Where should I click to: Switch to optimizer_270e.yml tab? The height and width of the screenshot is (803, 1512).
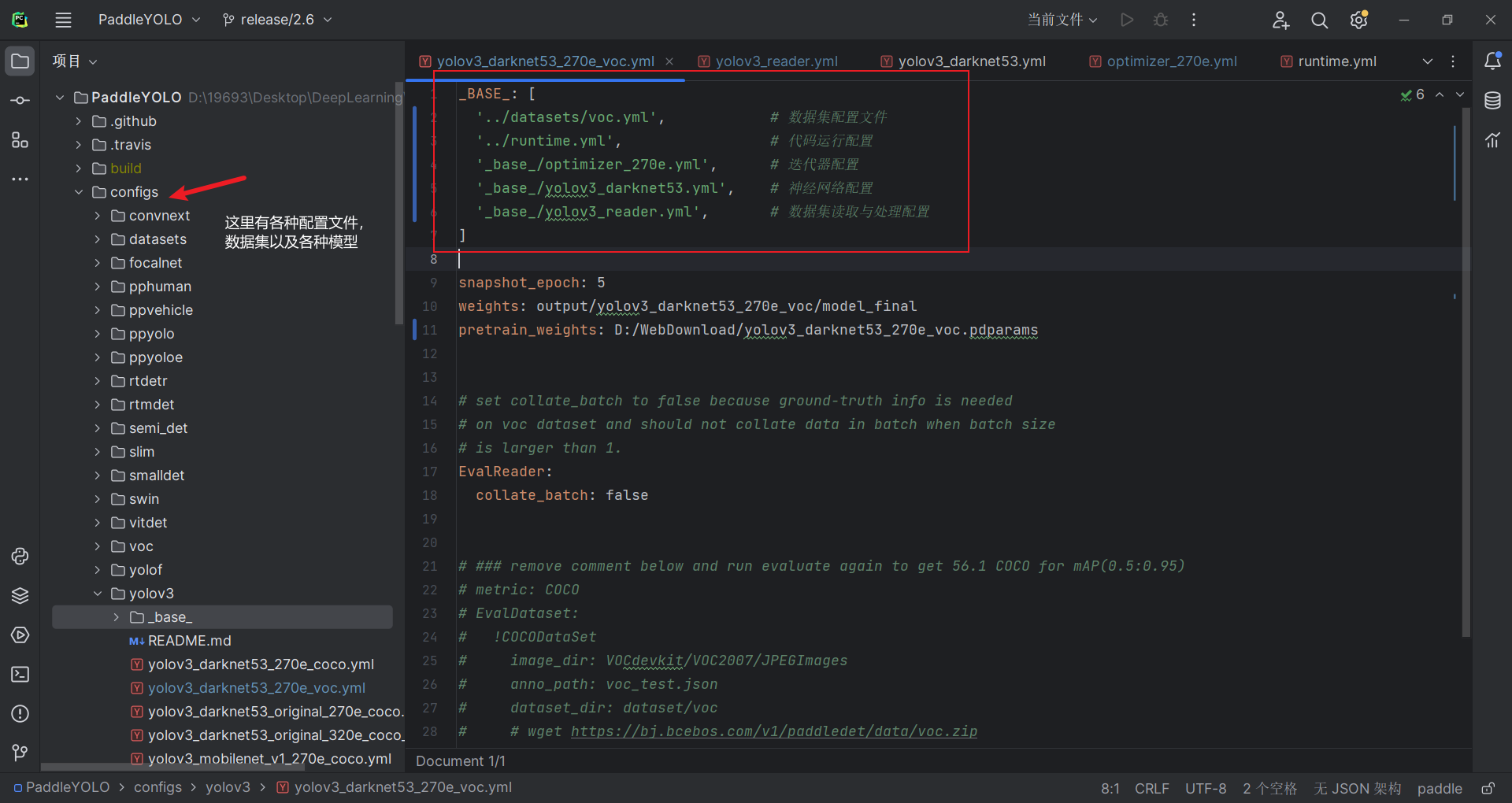1163,61
